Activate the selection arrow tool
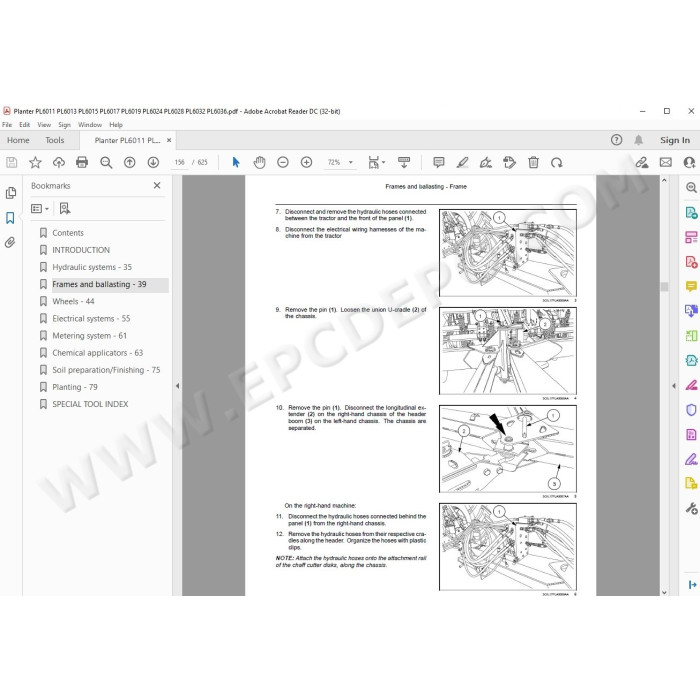This screenshot has width=700, height=700. (x=236, y=162)
